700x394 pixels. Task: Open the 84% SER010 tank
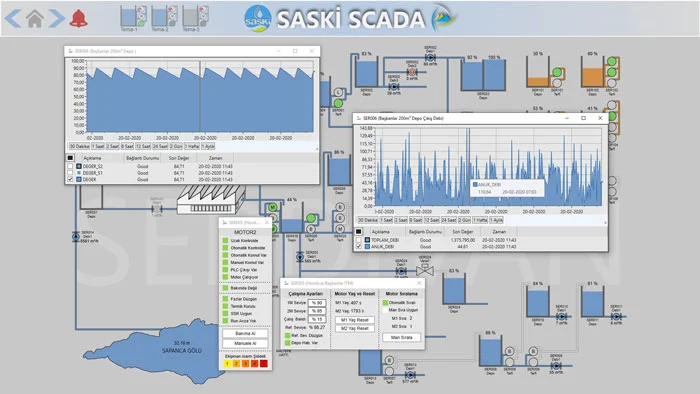point(538,302)
